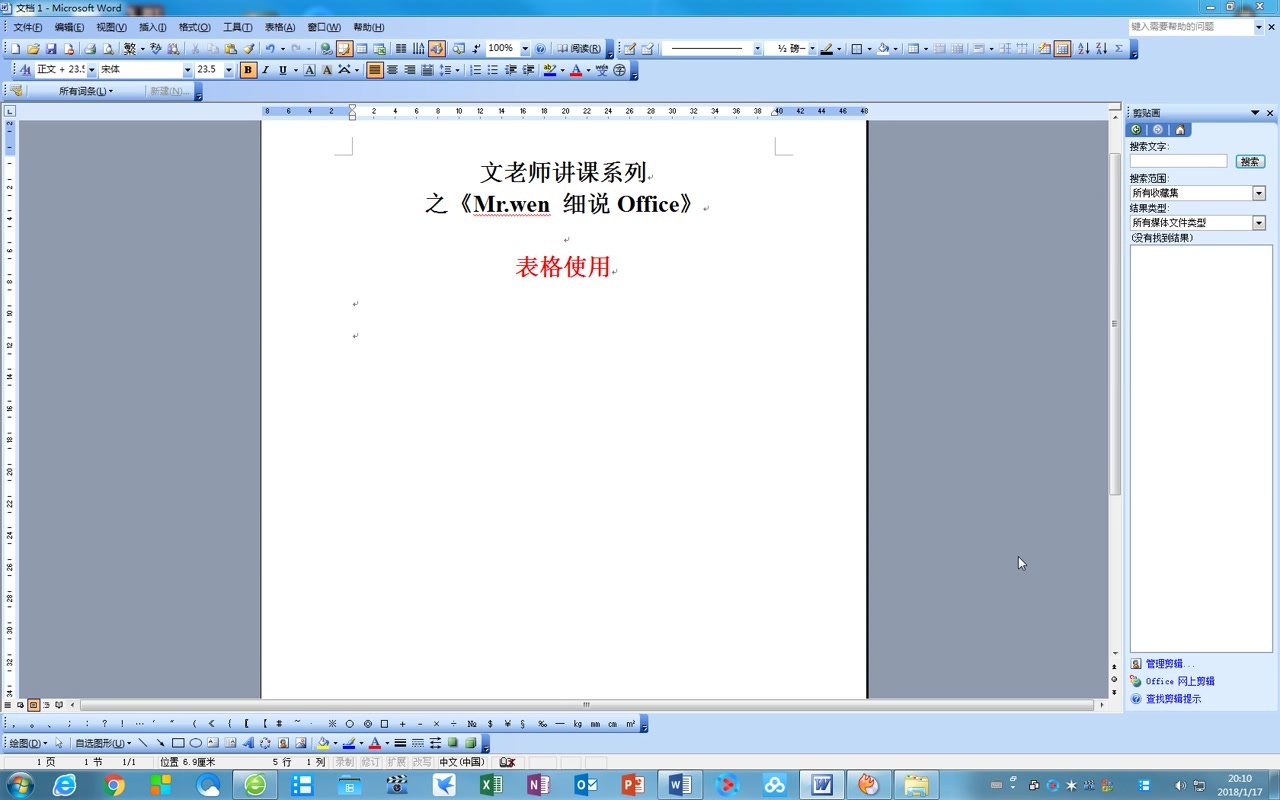Open the Style dropdown showing 正文 + 23.5

[x=92, y=70]
